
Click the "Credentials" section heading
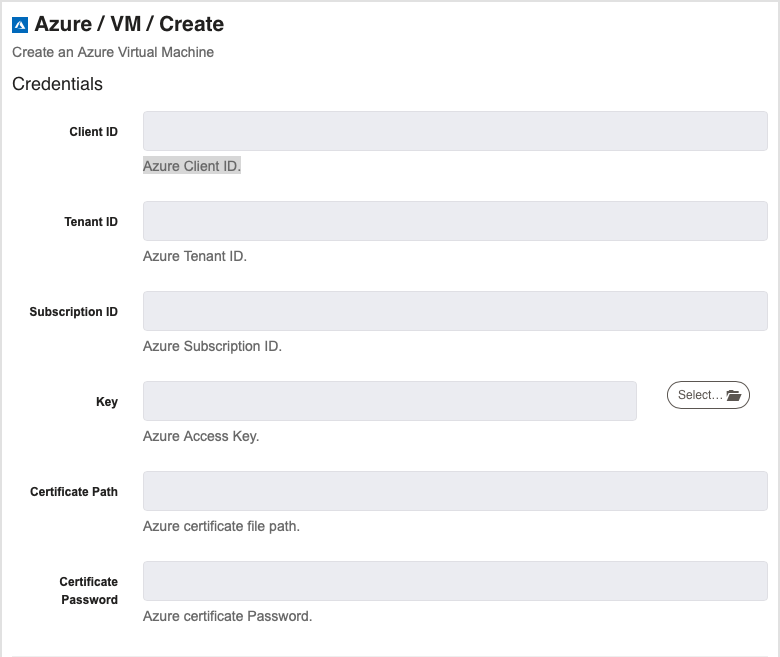[57, 84]
